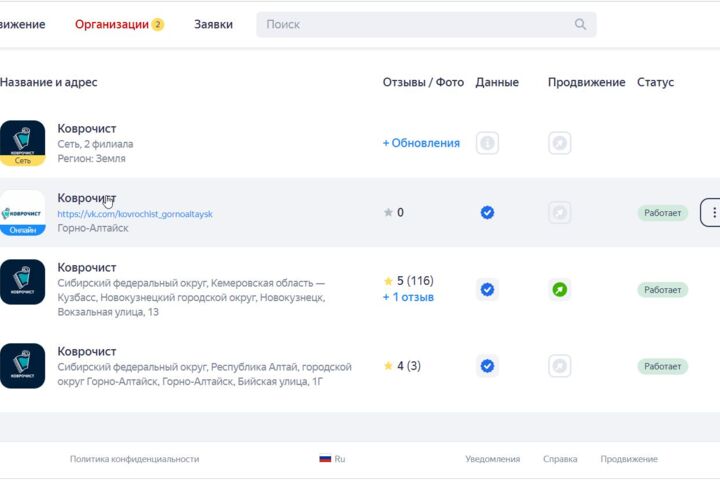This screenshot has width=720, height=480.
Task: Click the Горно-Алтайск city text in the online row
Action: coord(93,228)
